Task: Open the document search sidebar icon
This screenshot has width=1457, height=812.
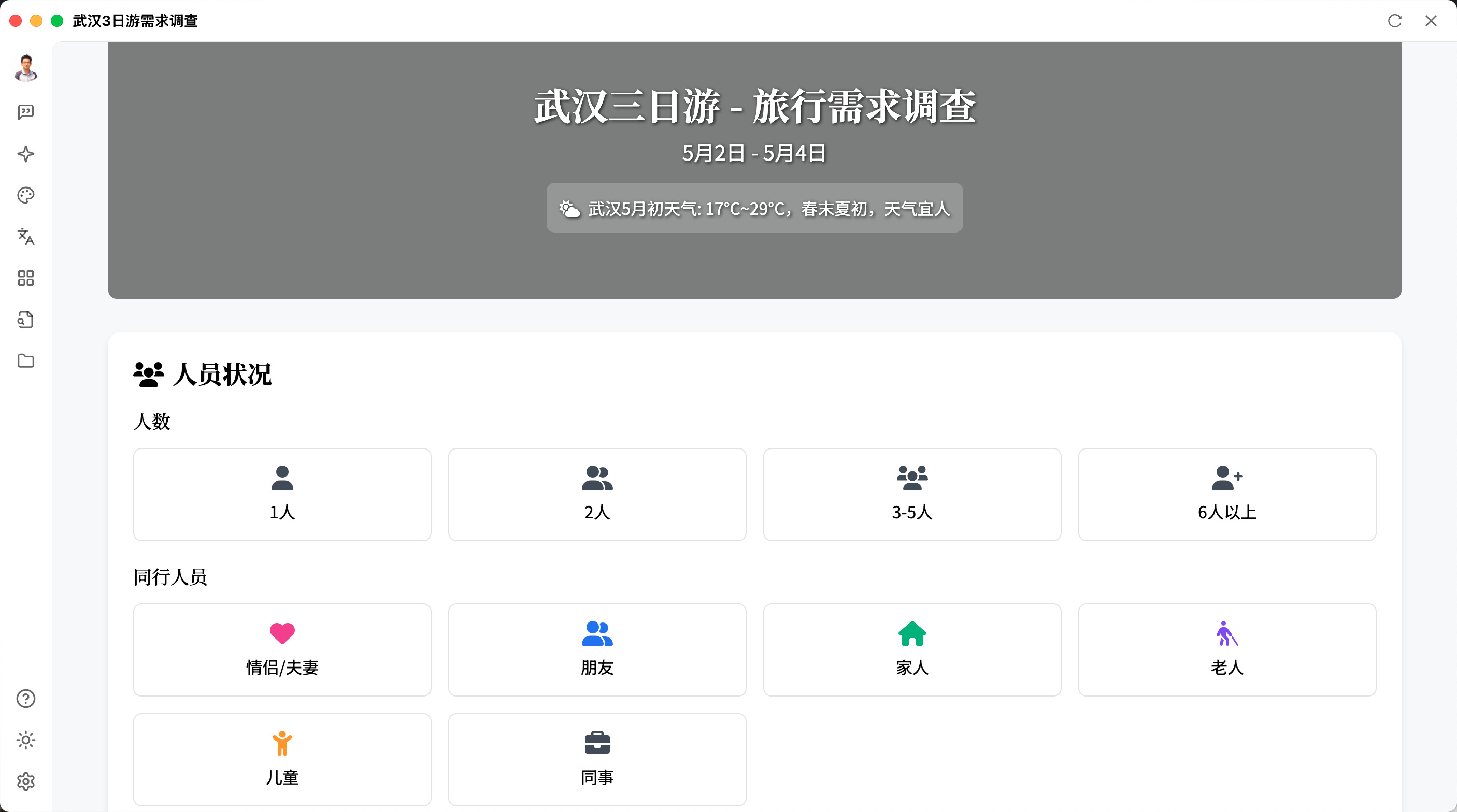Action: pyautogui.click(x=26, y=320)
